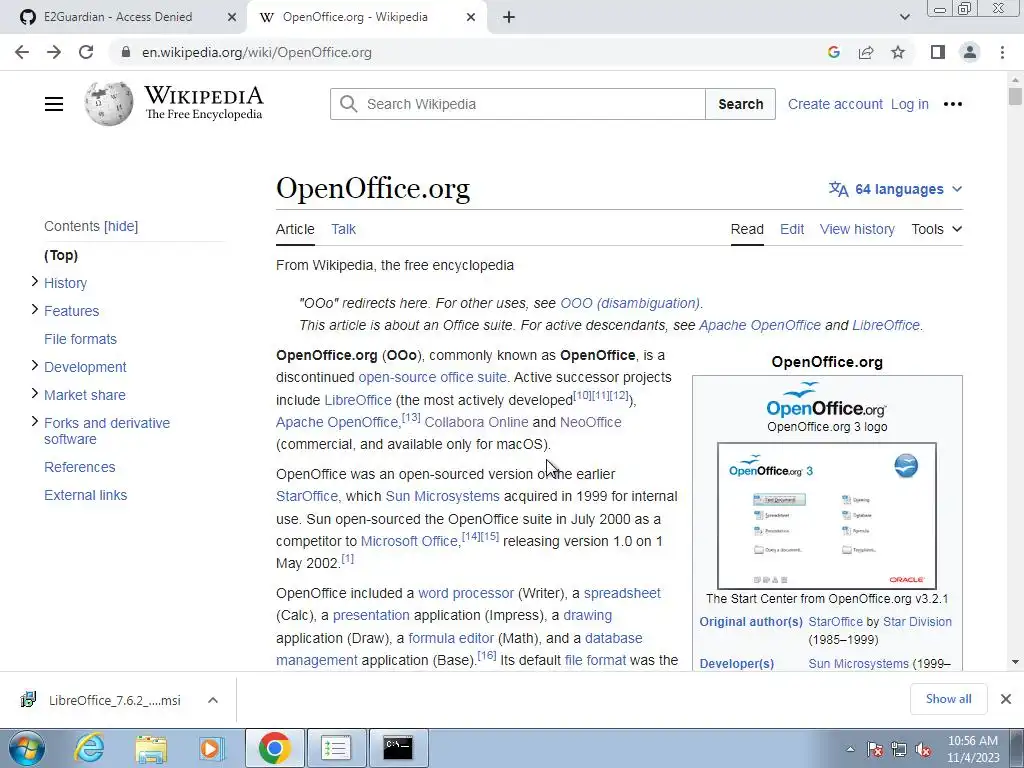Click the page vertical scrollbar thumb
This screenshot has width=1024, height=768.
(1015, 96)
